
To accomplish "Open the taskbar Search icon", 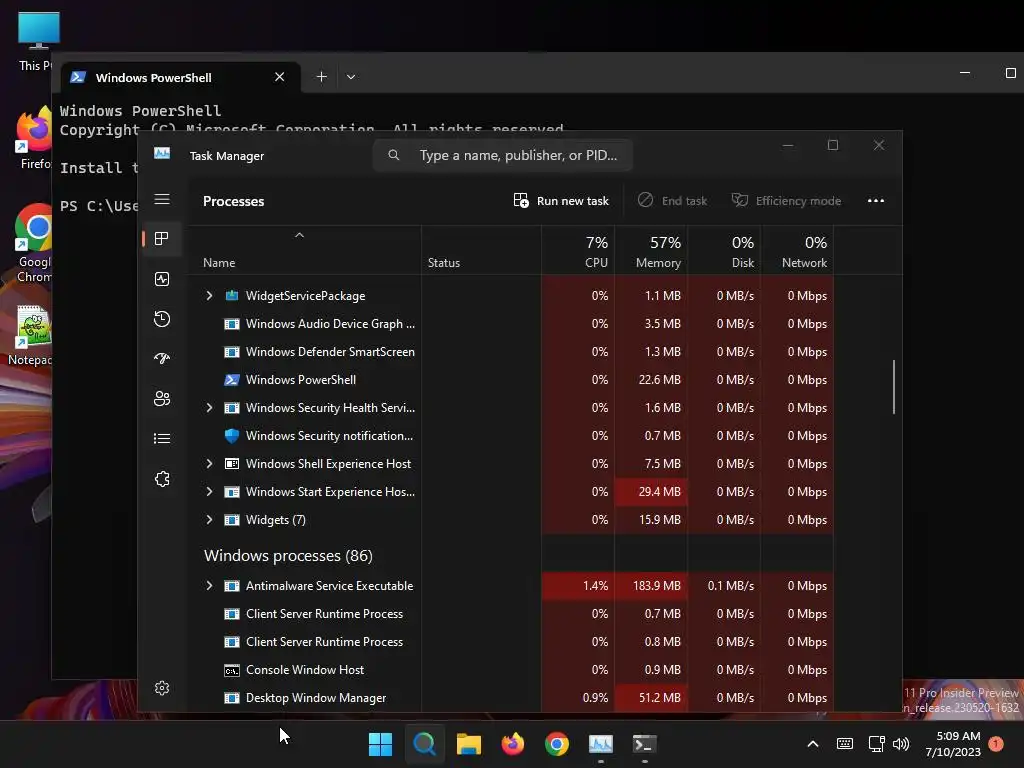I will pyautogui.click(x=424, y=744).
